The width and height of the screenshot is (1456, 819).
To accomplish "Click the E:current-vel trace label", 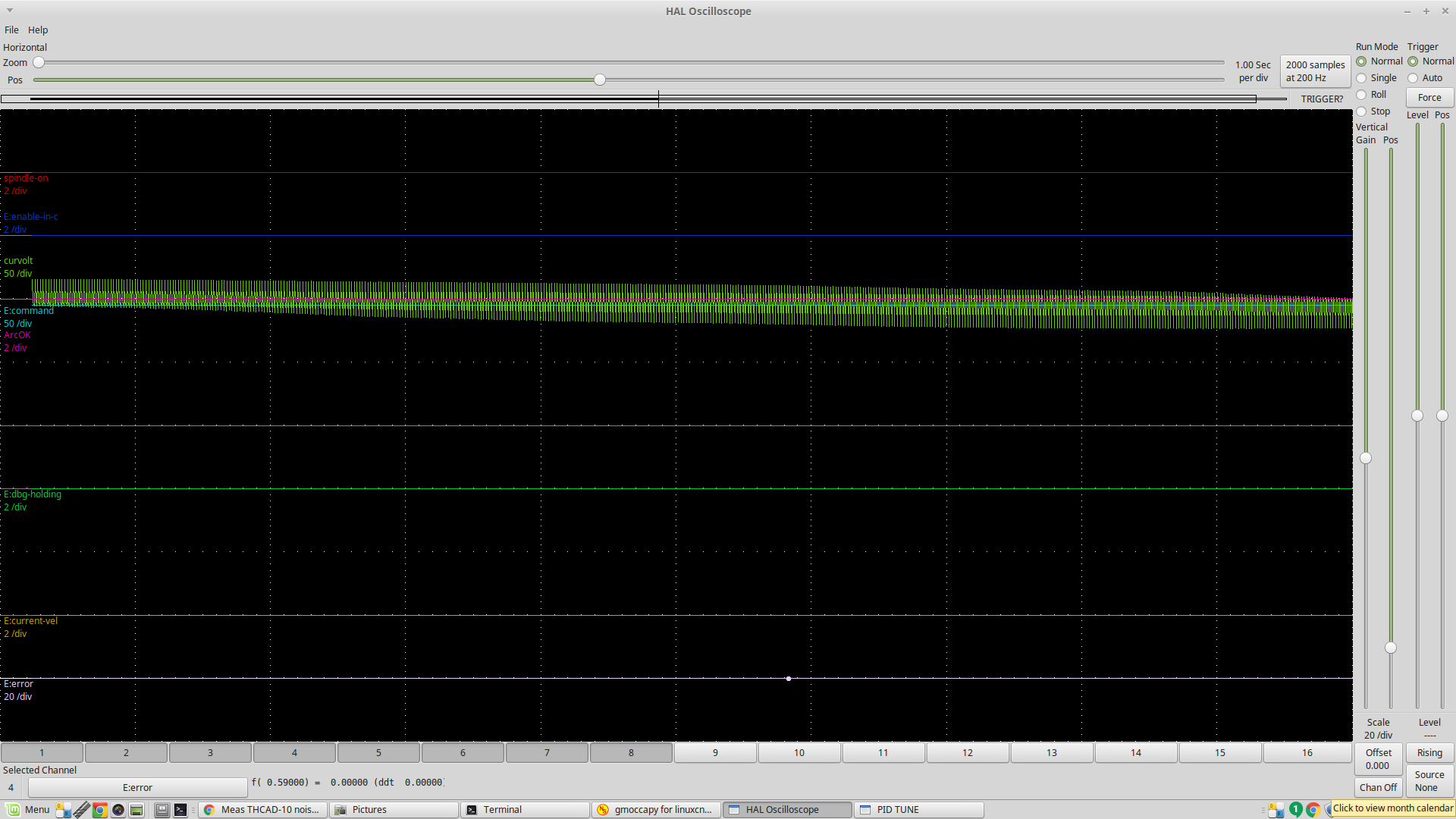I will click(30, 621).
